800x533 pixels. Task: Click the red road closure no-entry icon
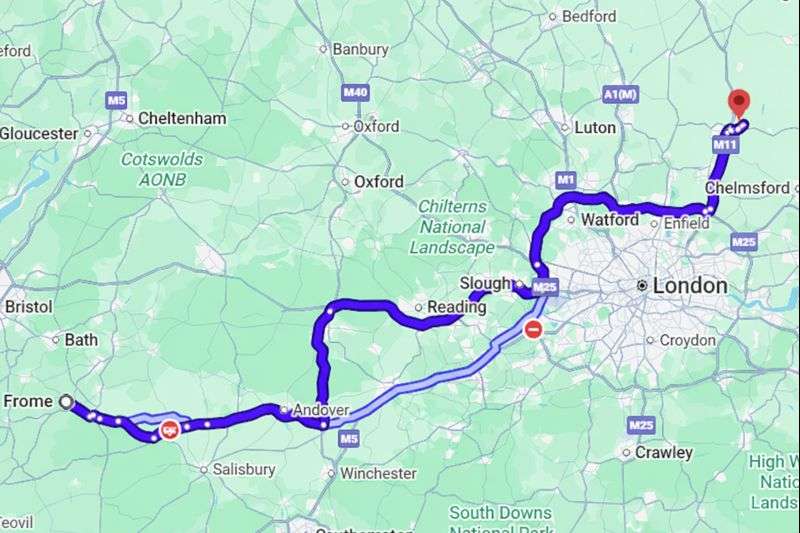point(533,329)
